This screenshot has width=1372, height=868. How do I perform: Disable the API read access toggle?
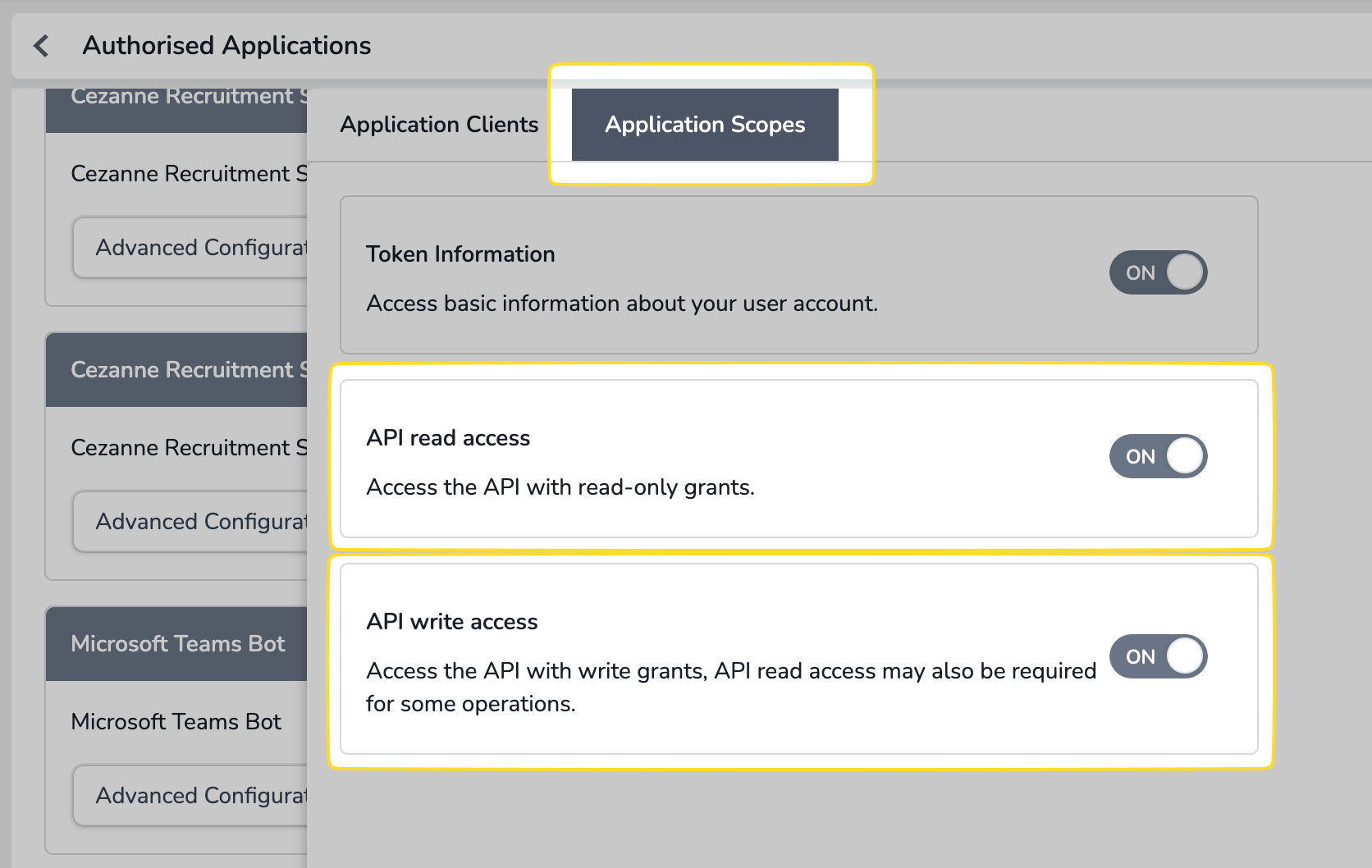(1157, 456)
